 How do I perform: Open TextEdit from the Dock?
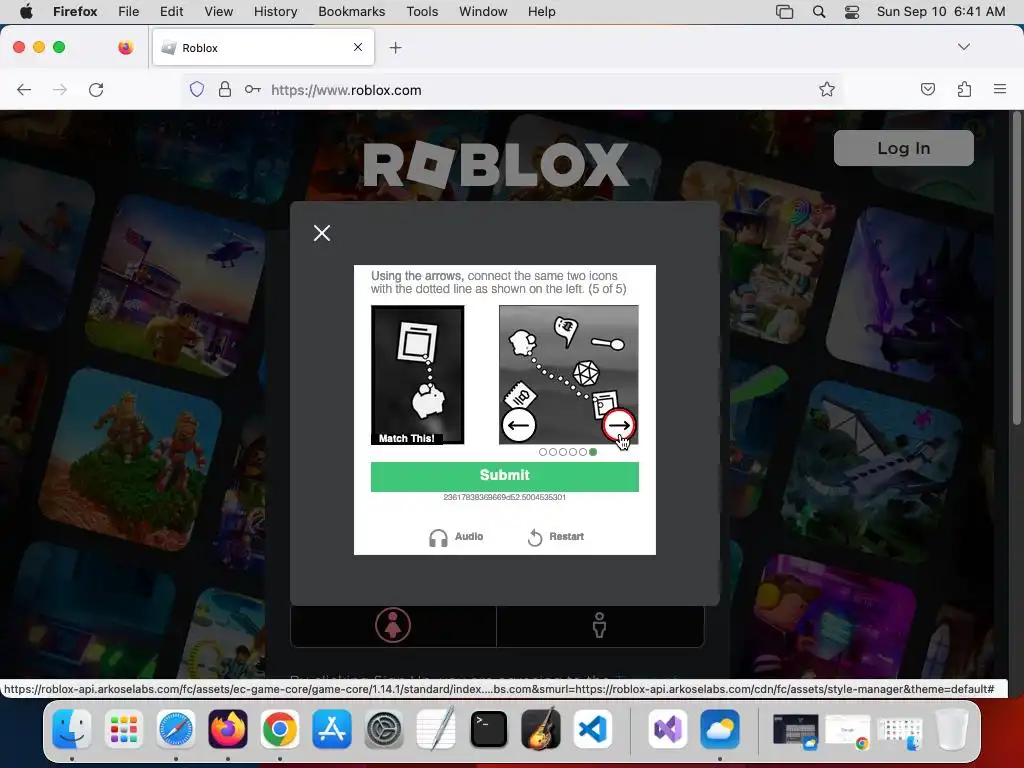436,729
